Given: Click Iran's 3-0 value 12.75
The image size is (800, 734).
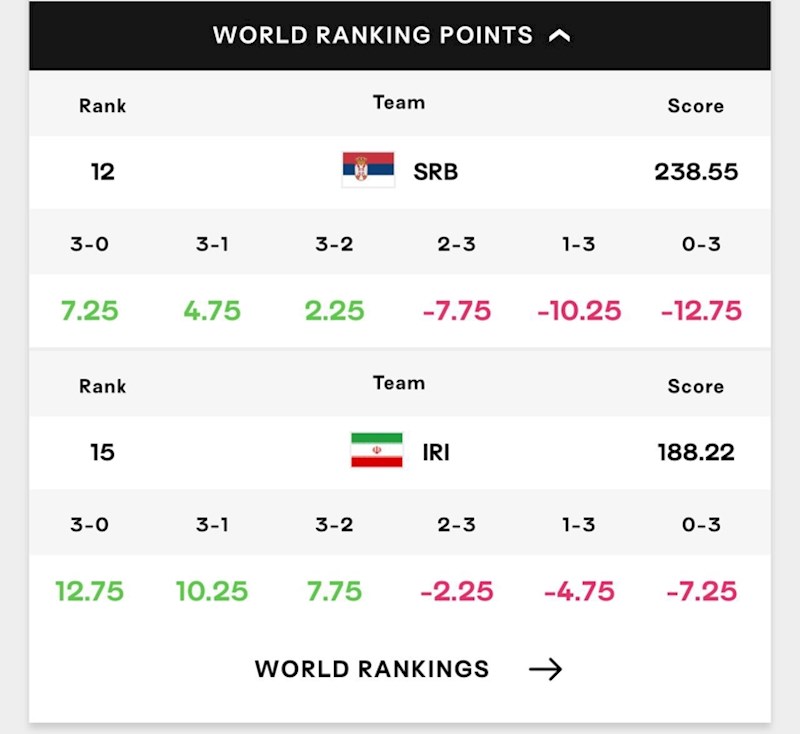Looking at the screenshot, I should pyautogui.click(x=89, y=591).
